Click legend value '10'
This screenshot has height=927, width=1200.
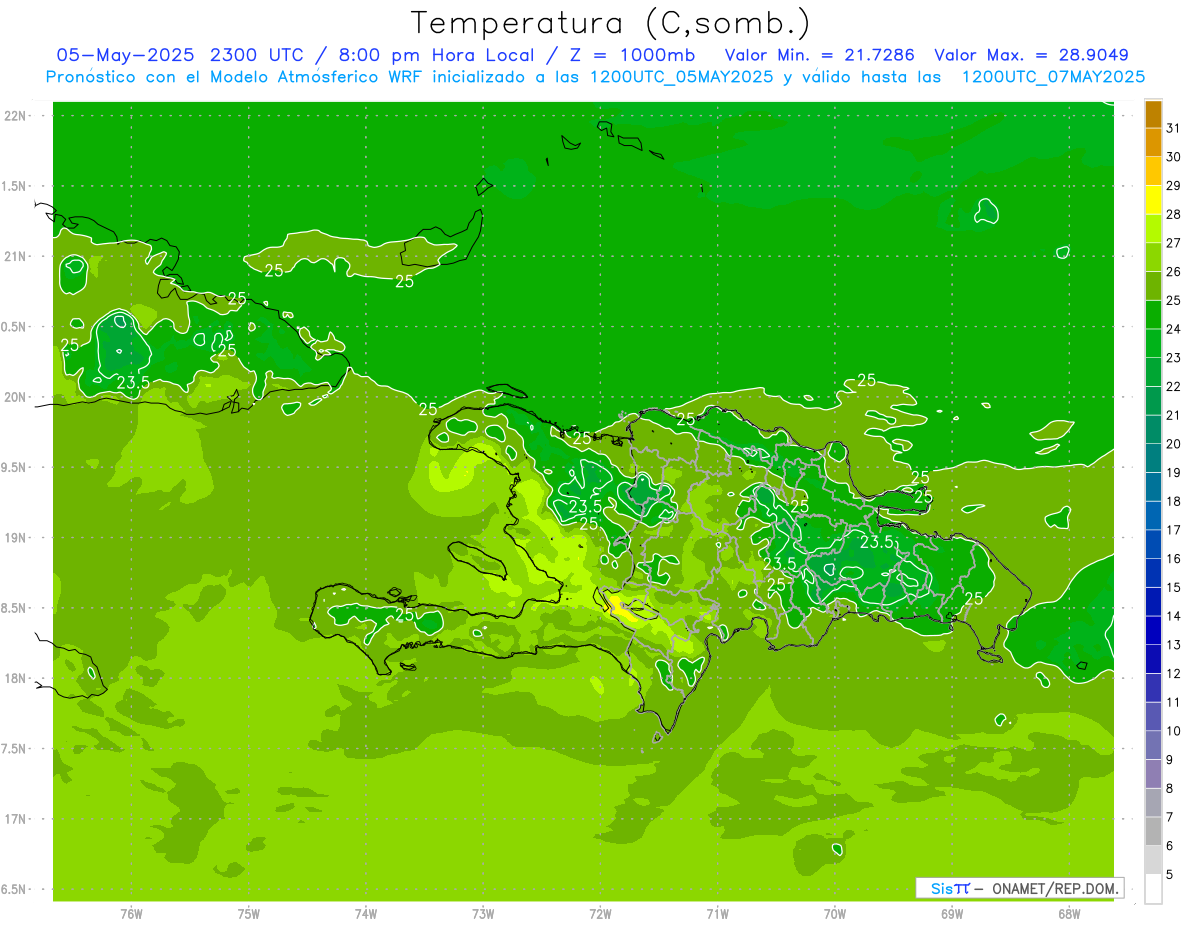(x=1174, y=731)
